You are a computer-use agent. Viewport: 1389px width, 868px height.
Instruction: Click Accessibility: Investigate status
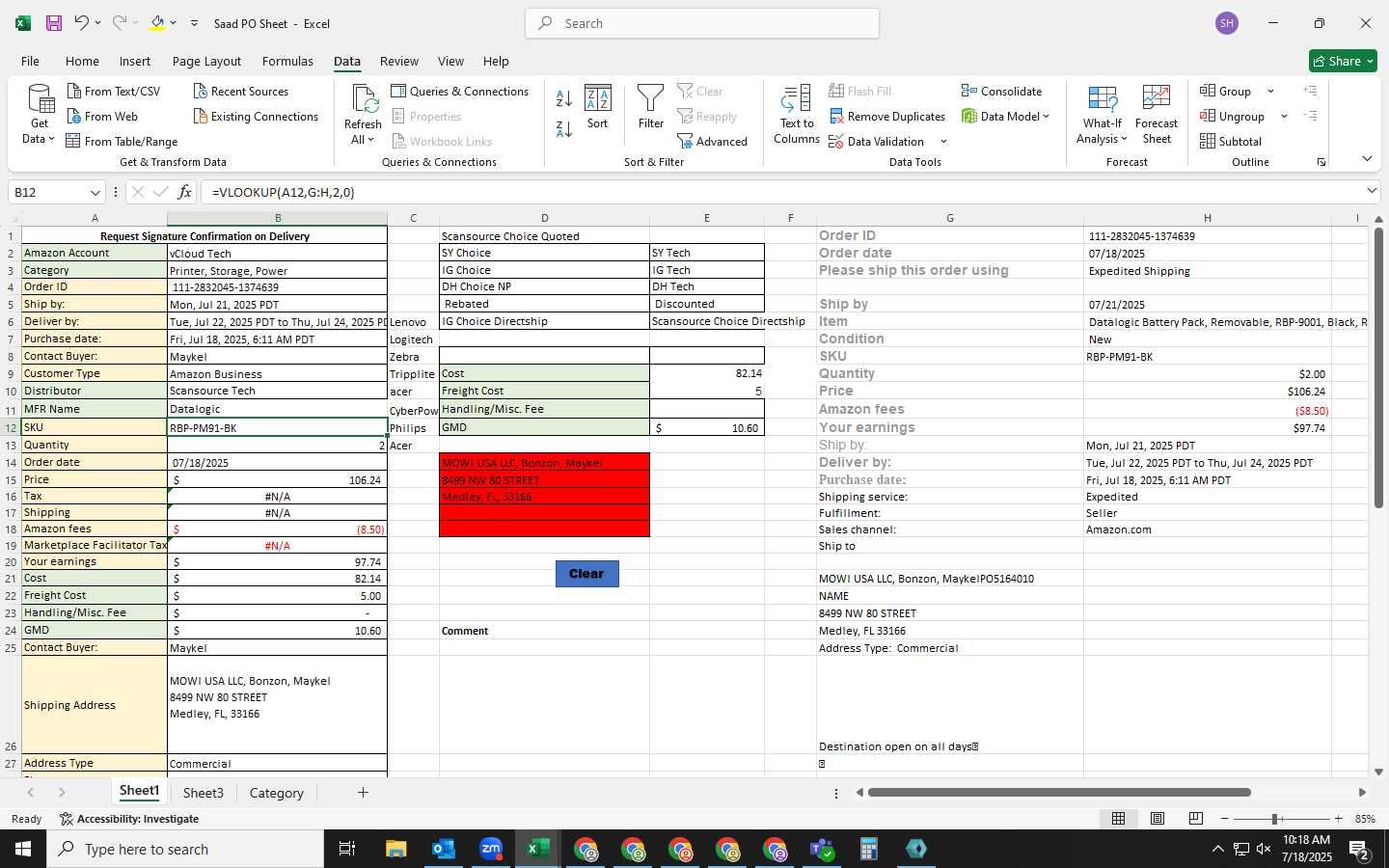point(129,819)
